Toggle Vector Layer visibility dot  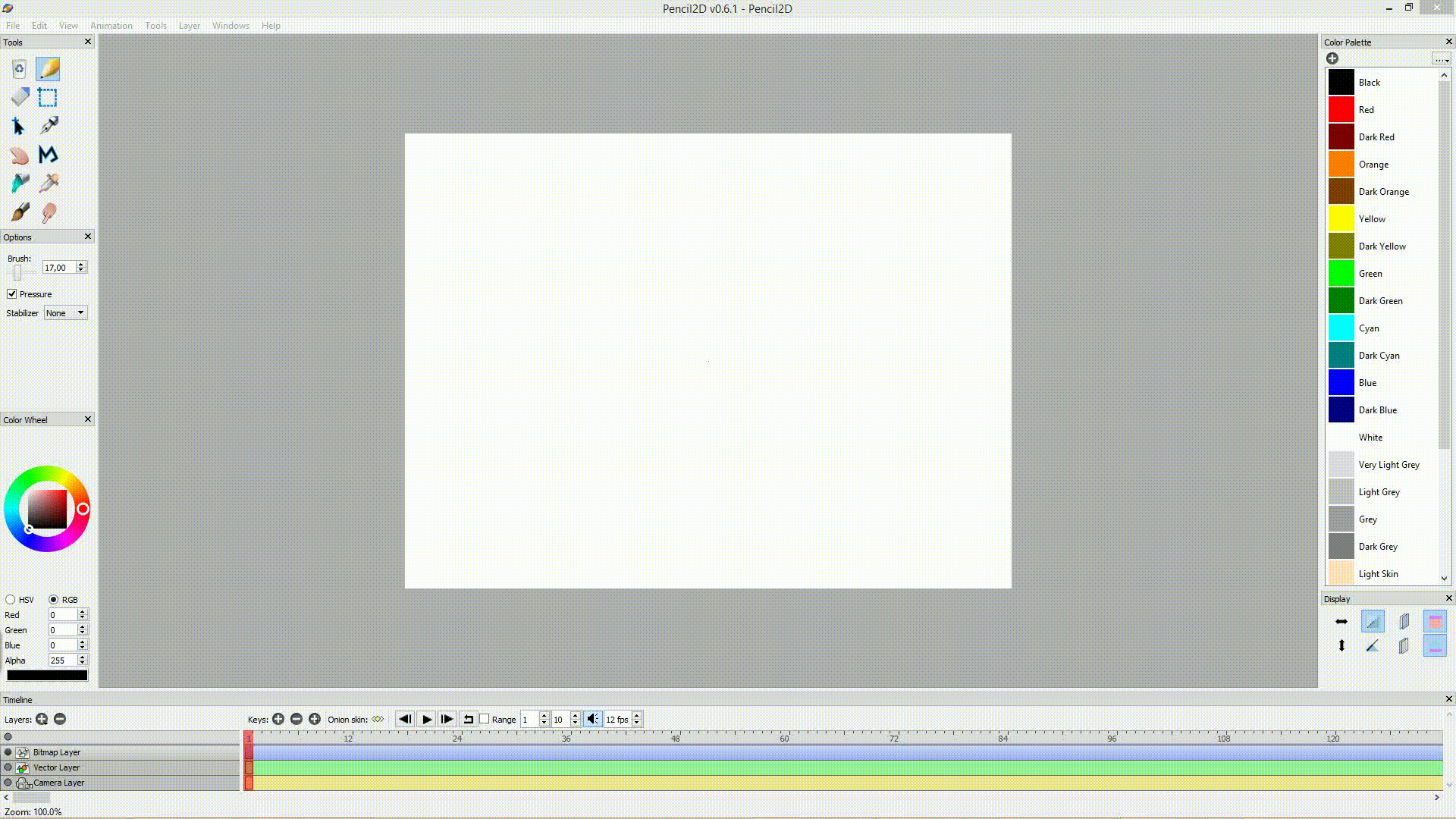[8, 767]
